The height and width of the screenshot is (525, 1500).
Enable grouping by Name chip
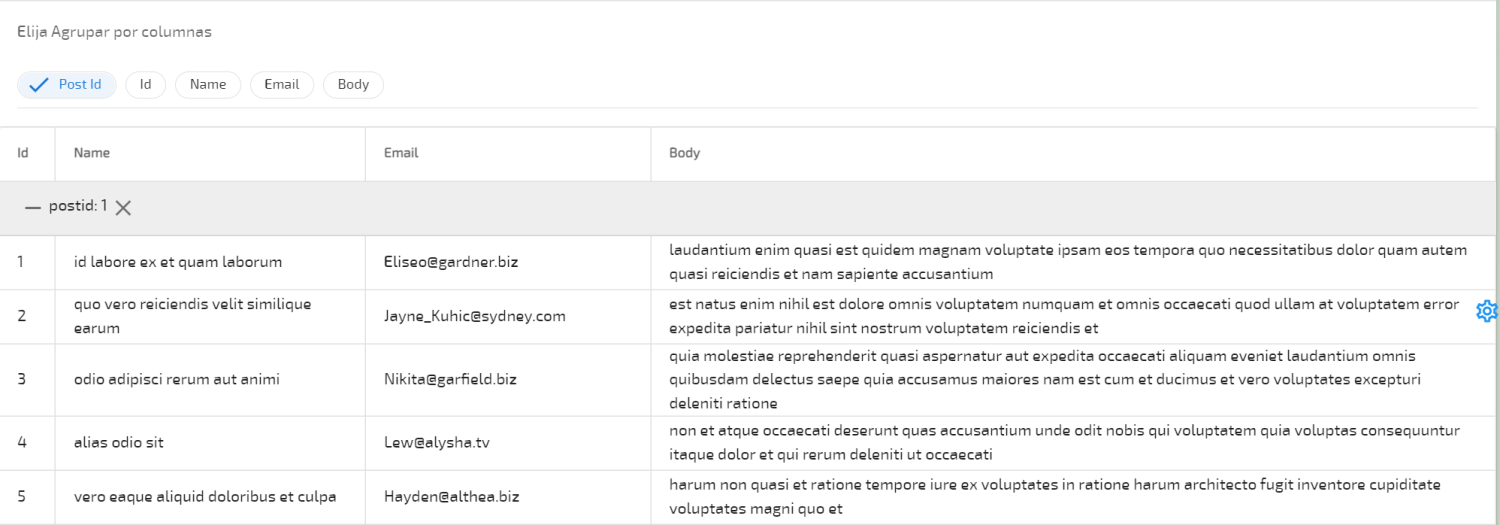coord(208,85)
